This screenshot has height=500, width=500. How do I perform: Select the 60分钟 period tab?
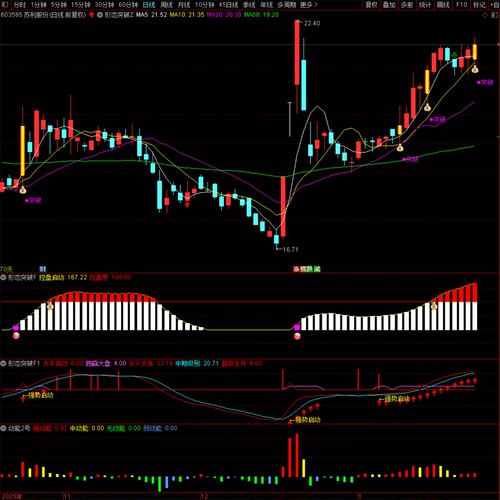click(x=128, y=5)
